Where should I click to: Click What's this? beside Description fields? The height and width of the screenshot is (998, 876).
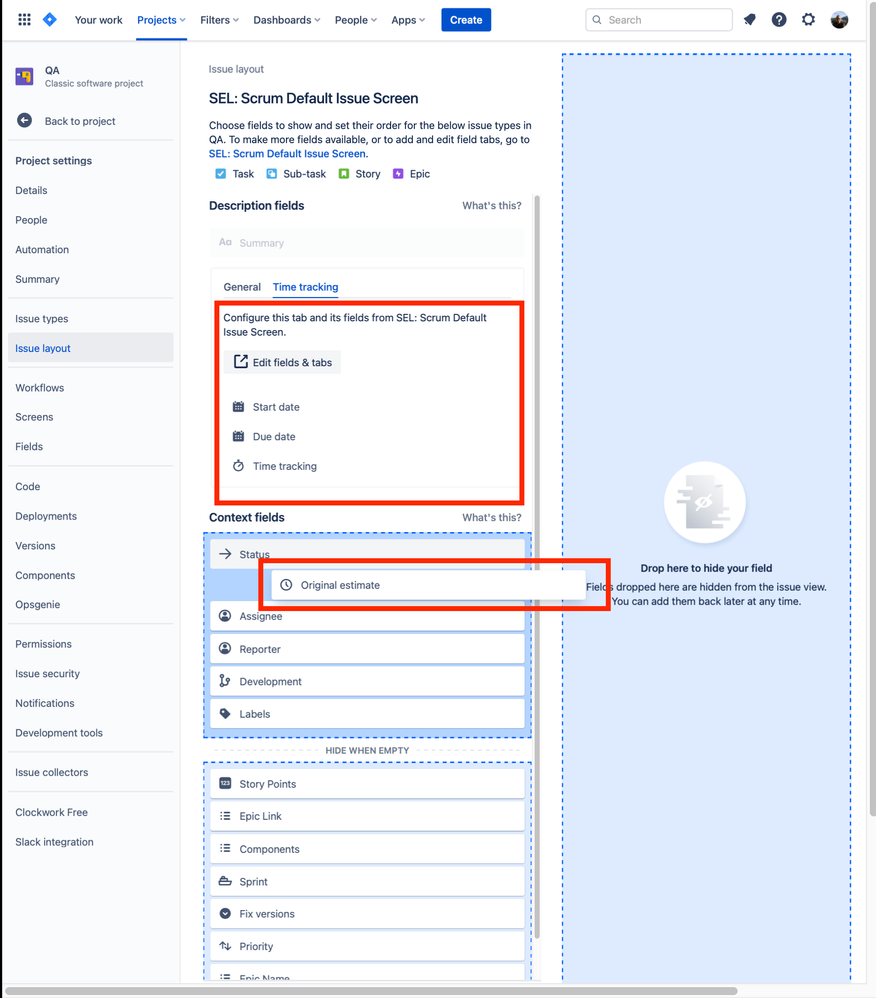491,206
